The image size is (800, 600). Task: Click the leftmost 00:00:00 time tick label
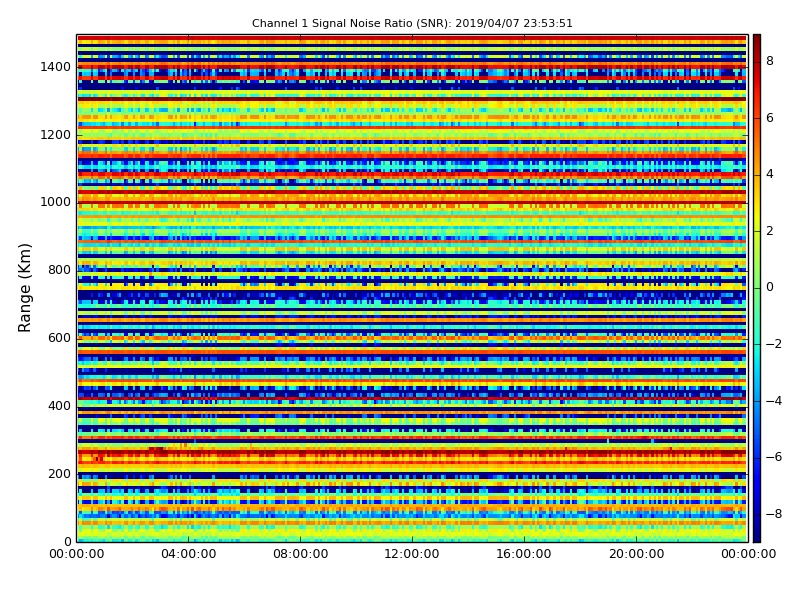click(x=77, y=554)
